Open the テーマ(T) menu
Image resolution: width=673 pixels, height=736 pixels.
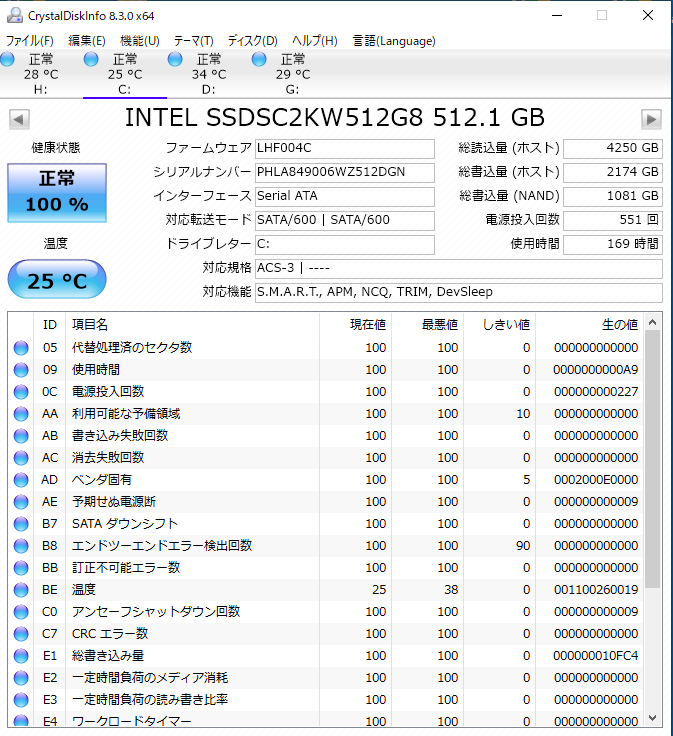[193, 41]
